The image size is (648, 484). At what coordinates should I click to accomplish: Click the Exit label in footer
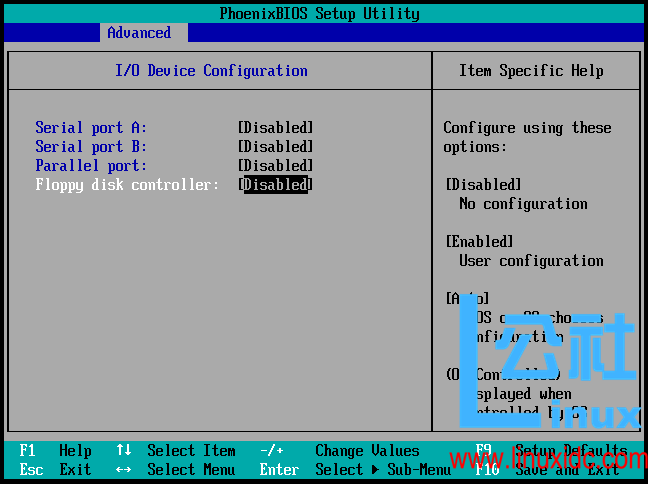tap(75, 470)
